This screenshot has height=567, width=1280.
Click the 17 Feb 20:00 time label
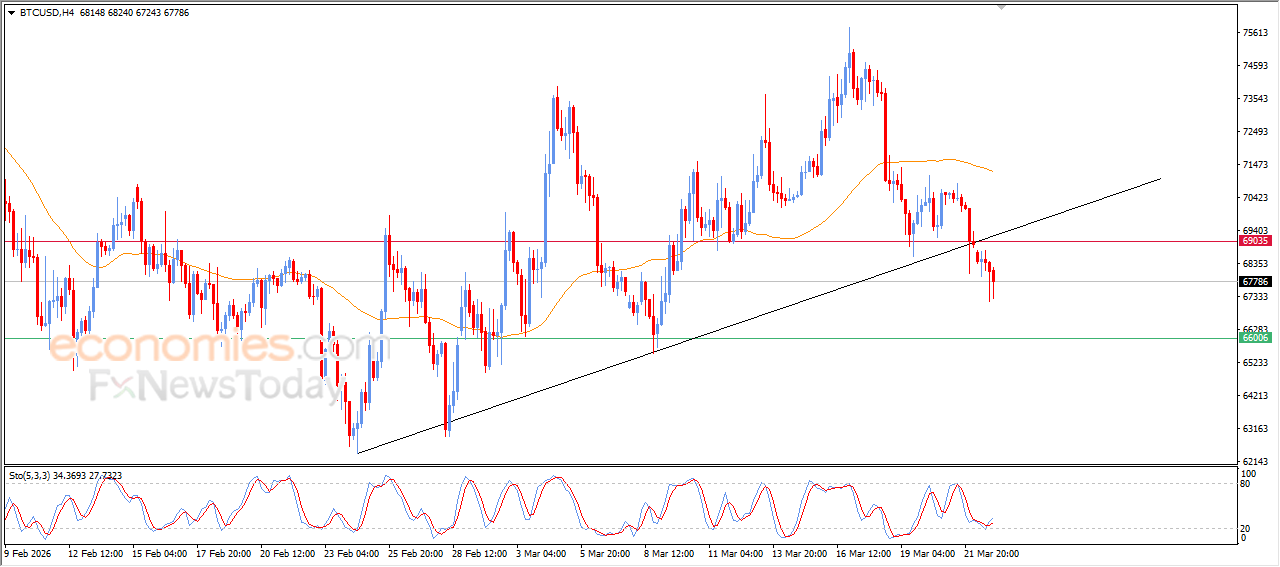(x=224, y=553)
